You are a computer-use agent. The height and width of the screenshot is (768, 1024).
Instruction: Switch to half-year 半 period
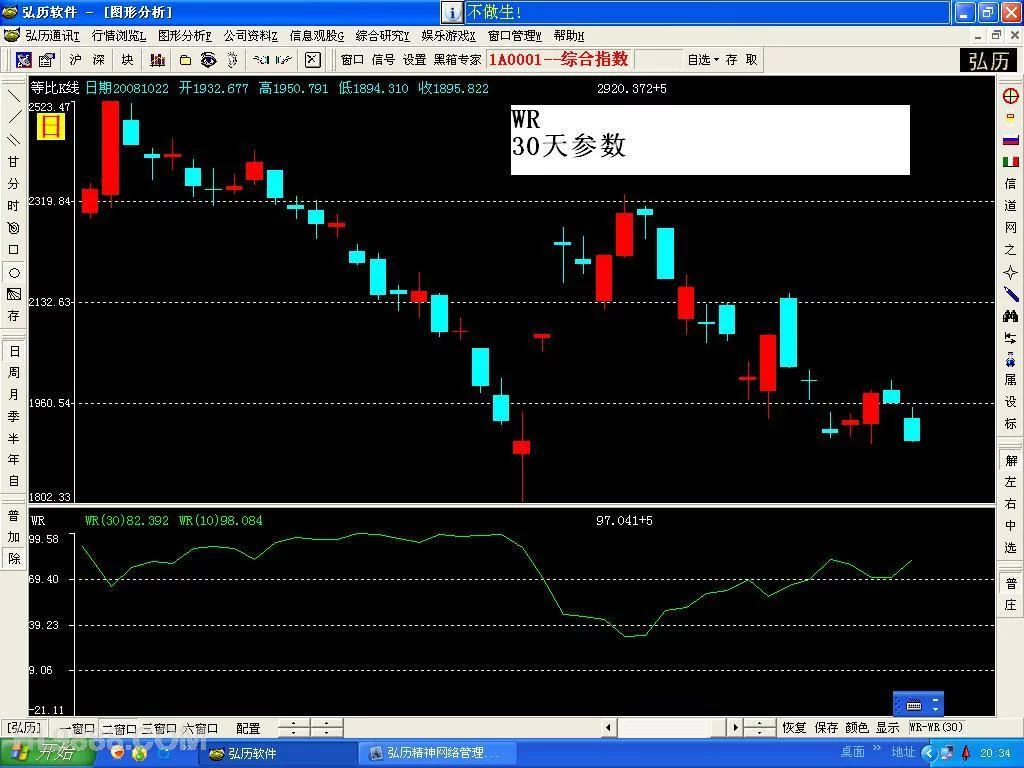pos(14,438)
